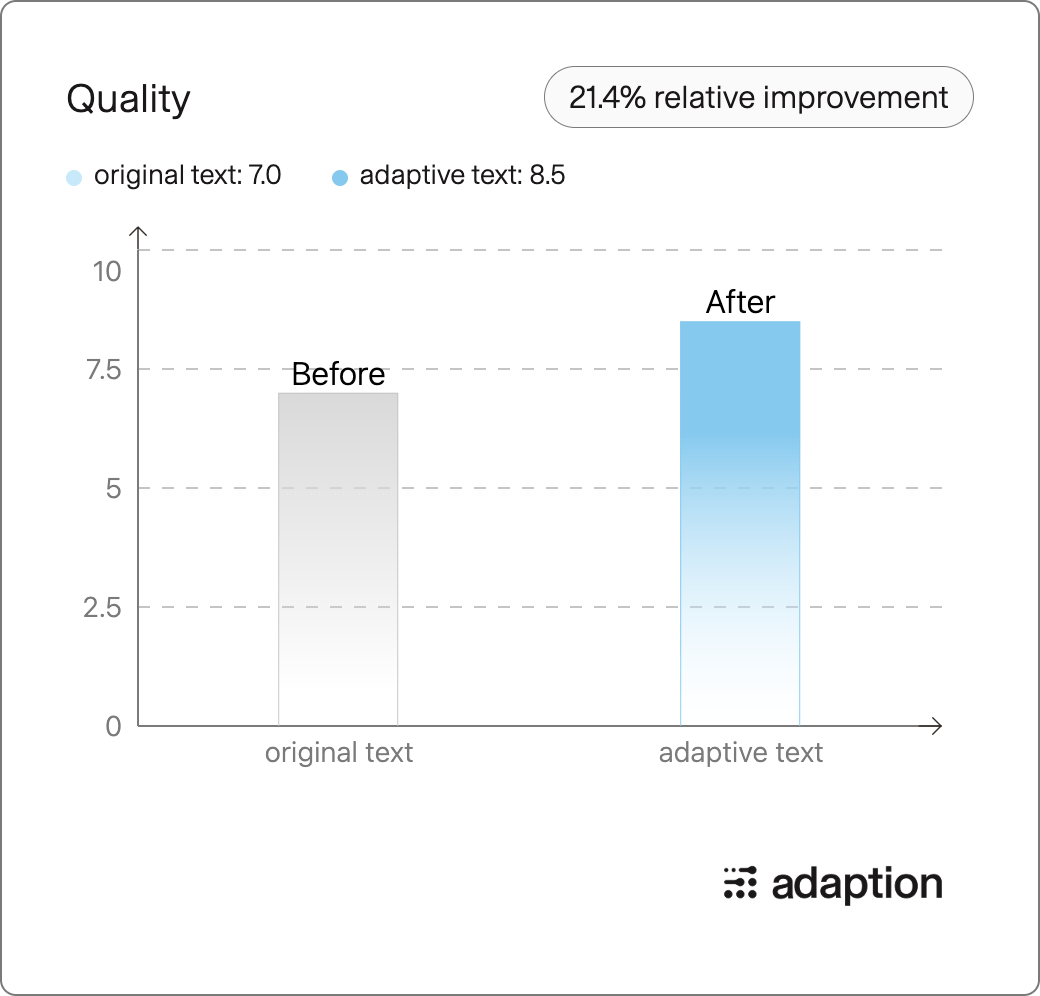Click the adaption logo icon
1040x996 pixels.
coord(740,883)
